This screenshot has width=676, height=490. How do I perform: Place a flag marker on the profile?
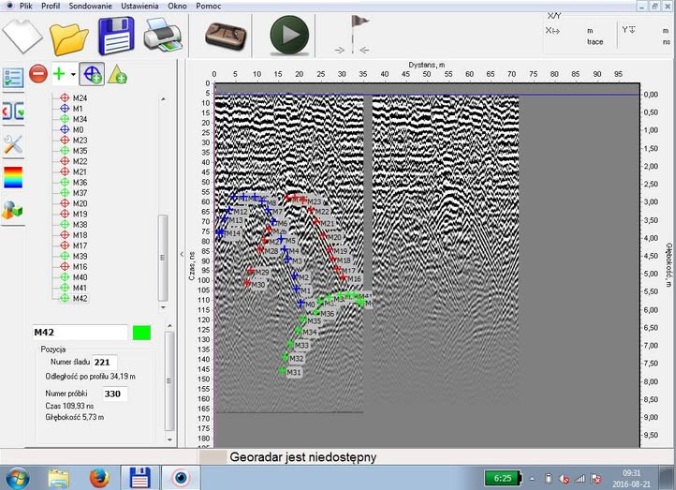pyautogui.click(x=353, y=34)
